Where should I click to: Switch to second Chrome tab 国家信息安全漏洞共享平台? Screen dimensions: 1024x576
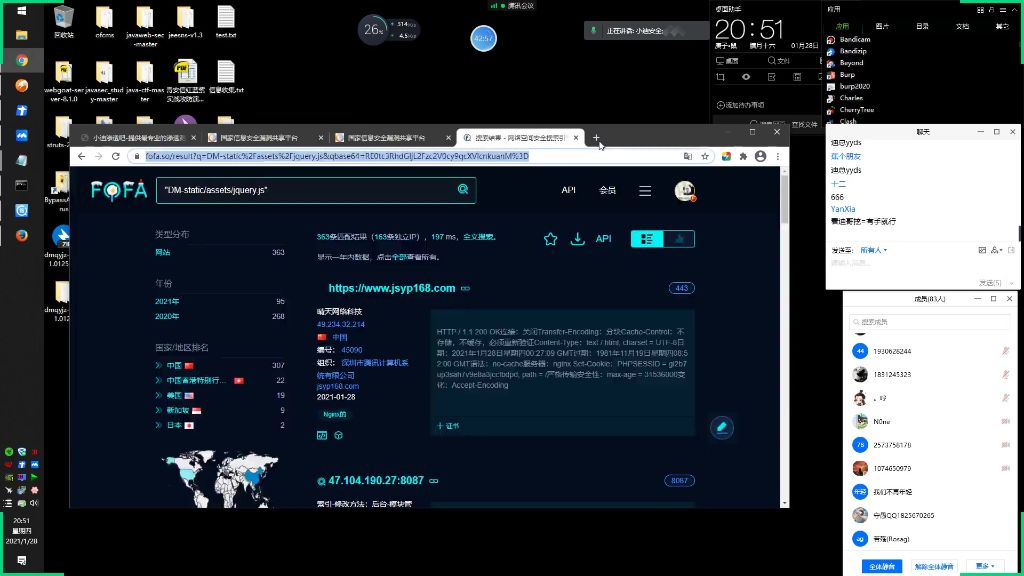[265, 138]
